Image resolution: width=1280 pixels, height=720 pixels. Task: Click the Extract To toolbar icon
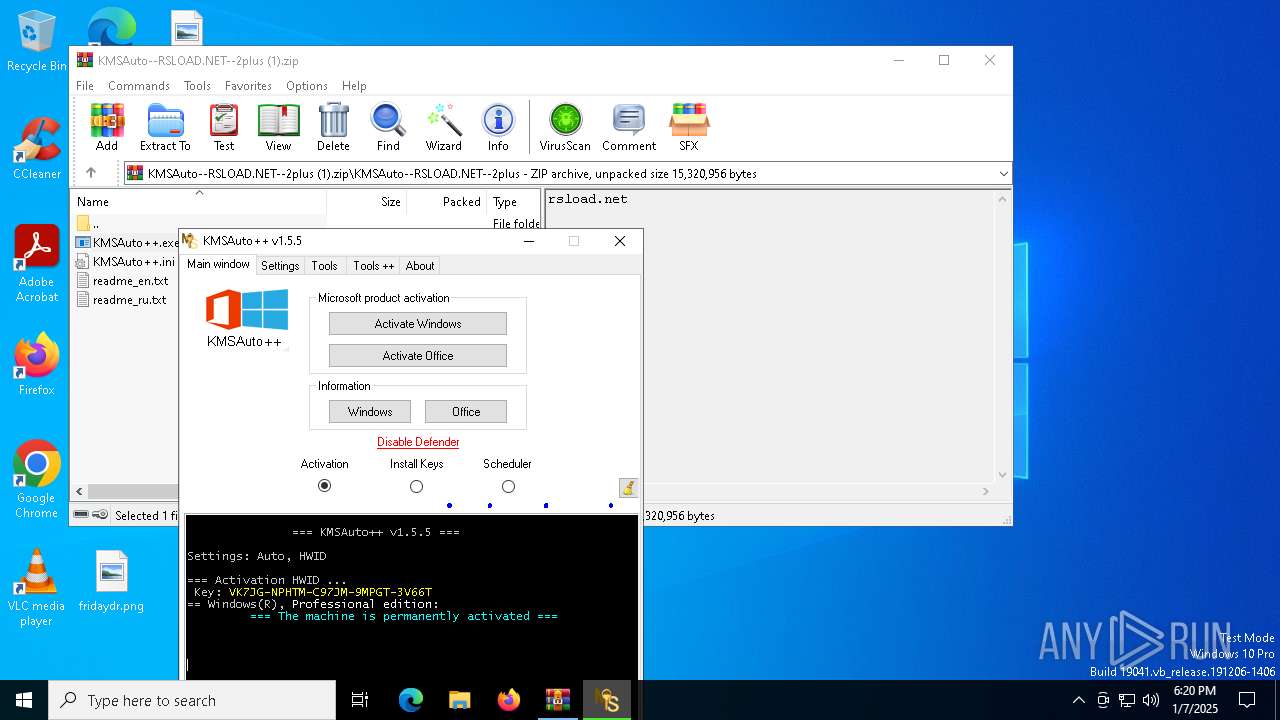[x=165, y=127]
